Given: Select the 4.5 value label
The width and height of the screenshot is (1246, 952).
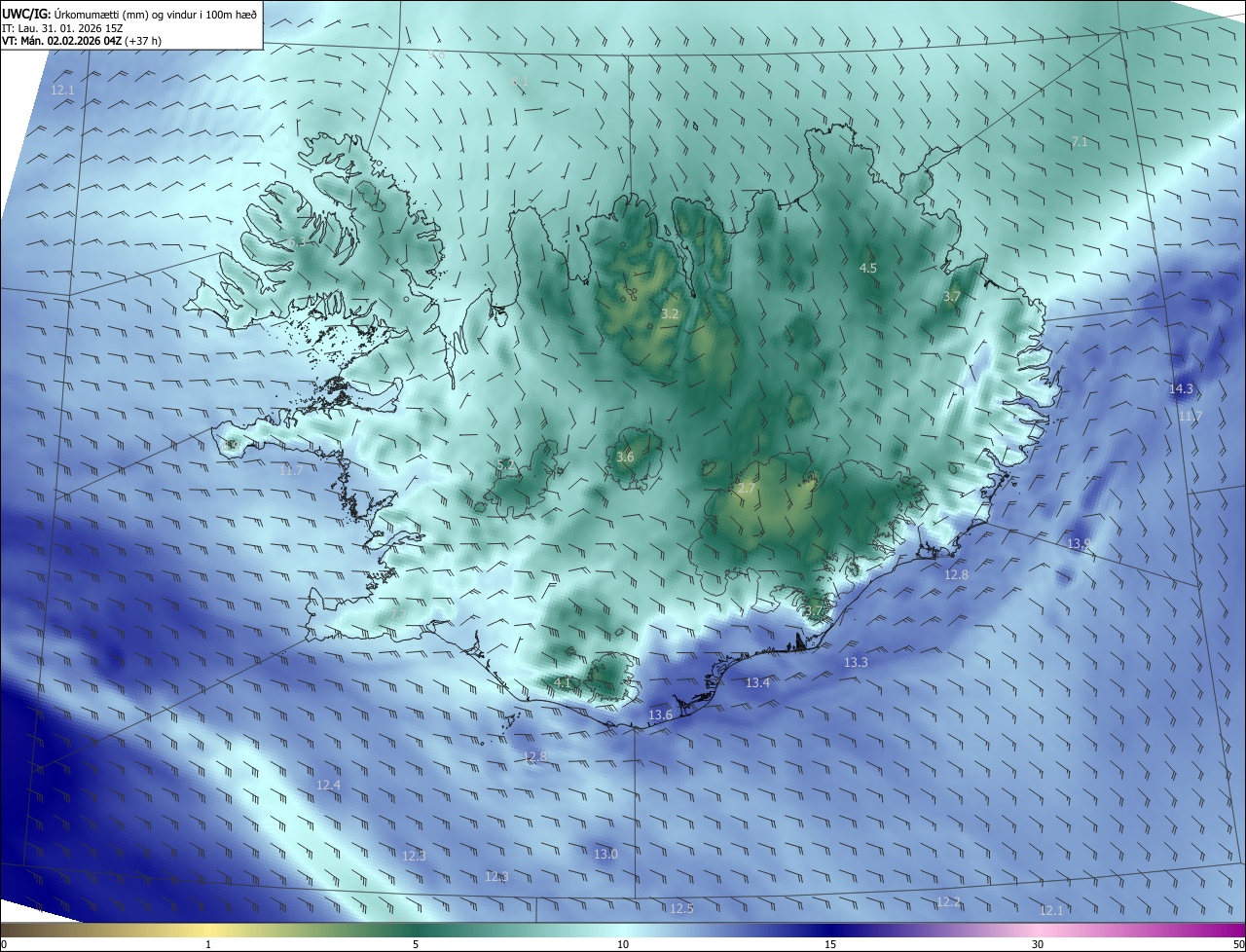Looking at the screenshot, I should coord(868,268).
